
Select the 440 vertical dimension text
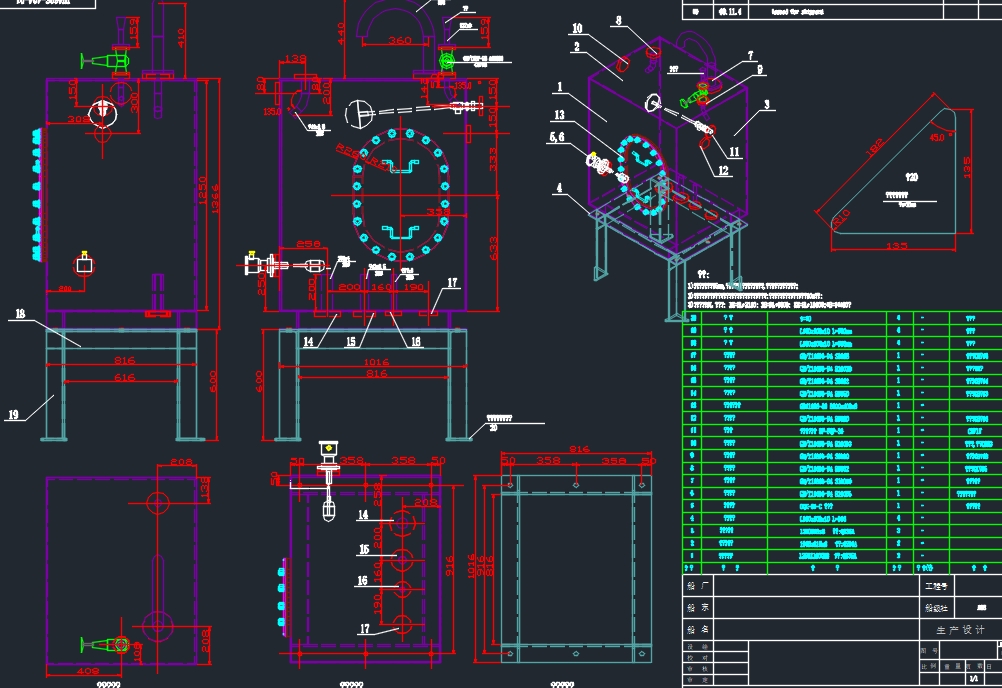coord(341,33)
